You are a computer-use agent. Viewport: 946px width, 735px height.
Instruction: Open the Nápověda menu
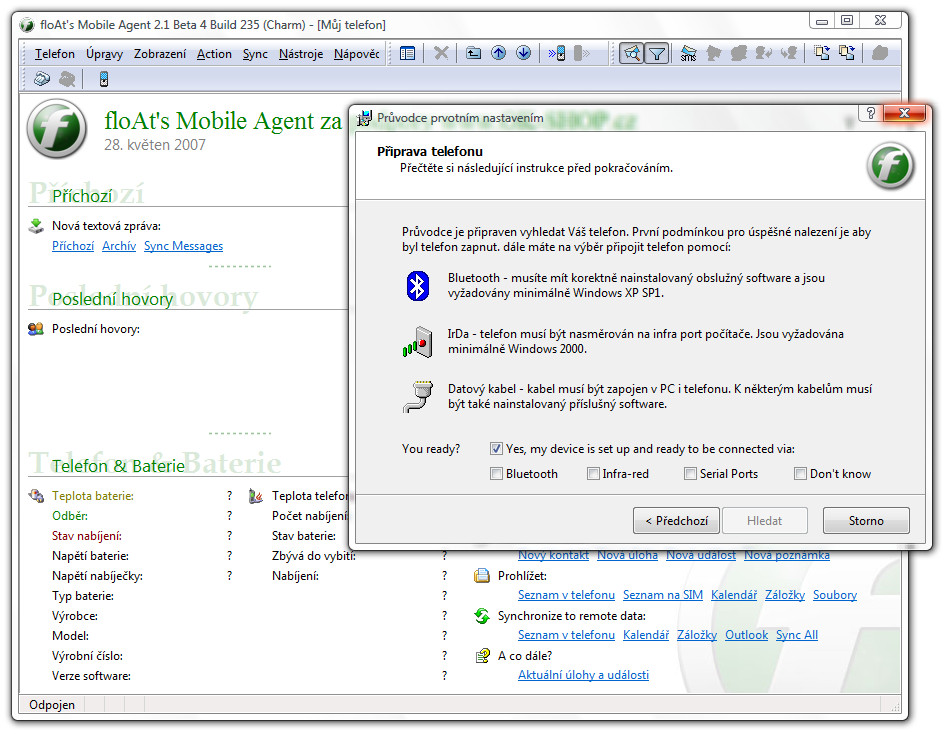(x=357, y=54)
